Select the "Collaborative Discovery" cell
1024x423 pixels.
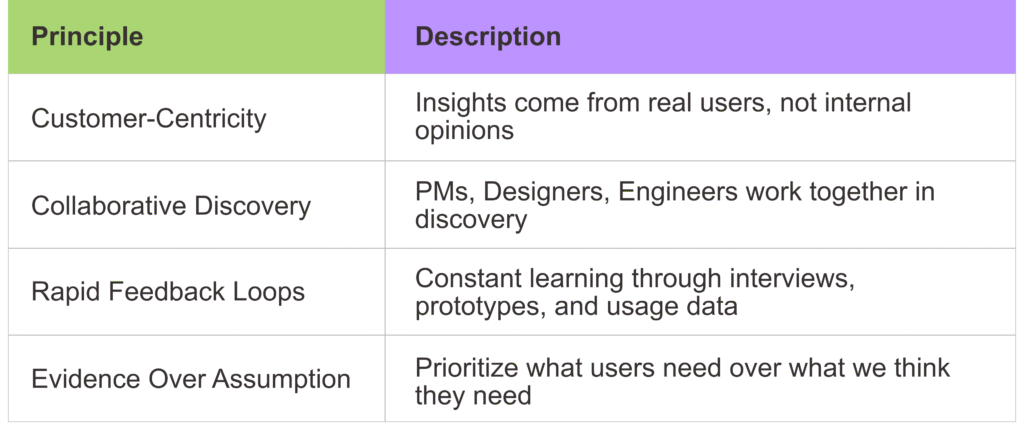pos(171,206)
